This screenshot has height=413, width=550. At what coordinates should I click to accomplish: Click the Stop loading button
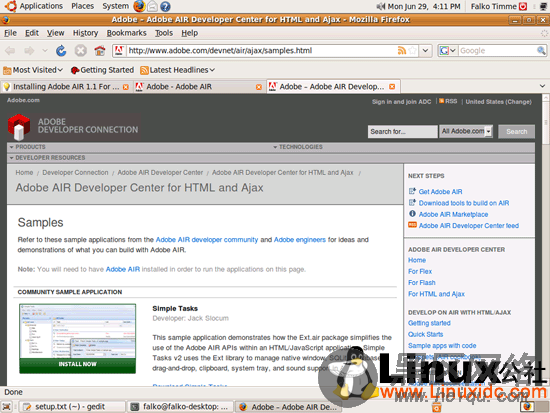[81, 51]
